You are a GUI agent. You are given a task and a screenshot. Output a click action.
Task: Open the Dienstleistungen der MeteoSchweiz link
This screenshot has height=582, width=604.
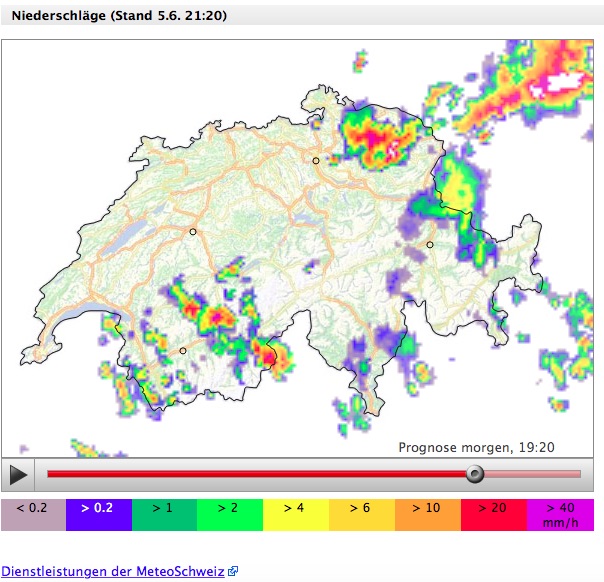tap(113, 572)
